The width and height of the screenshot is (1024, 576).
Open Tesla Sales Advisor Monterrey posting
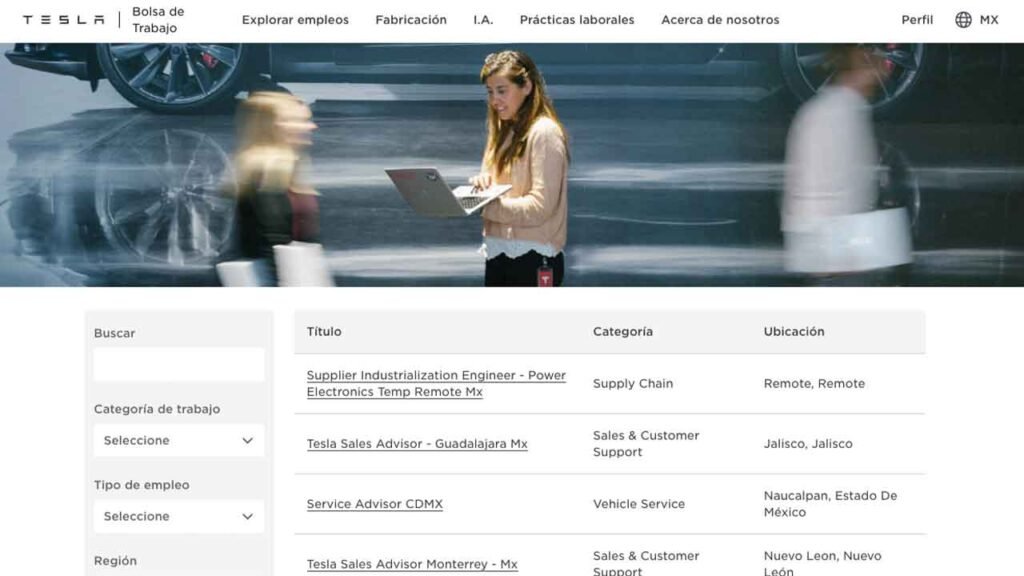coord(412,564)
